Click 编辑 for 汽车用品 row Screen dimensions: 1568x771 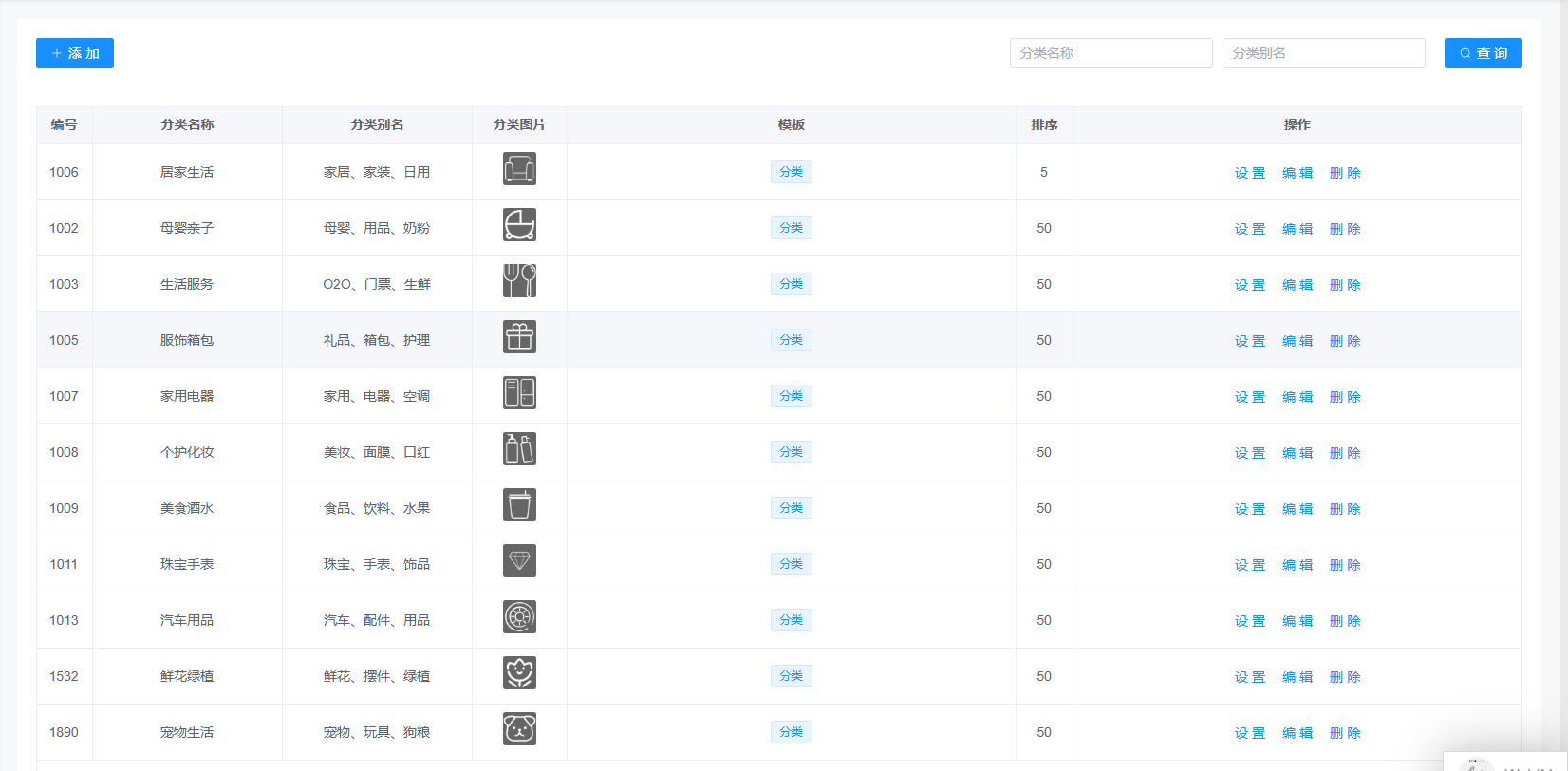point(1297,621)
